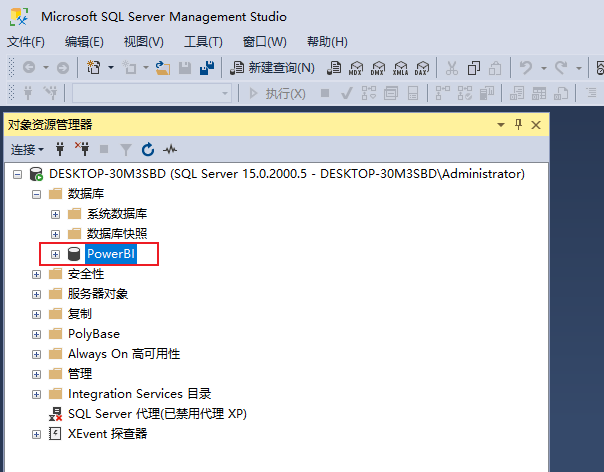Select the PolyBase tree item
Screen dimensions: 604x472
[94, 334]
